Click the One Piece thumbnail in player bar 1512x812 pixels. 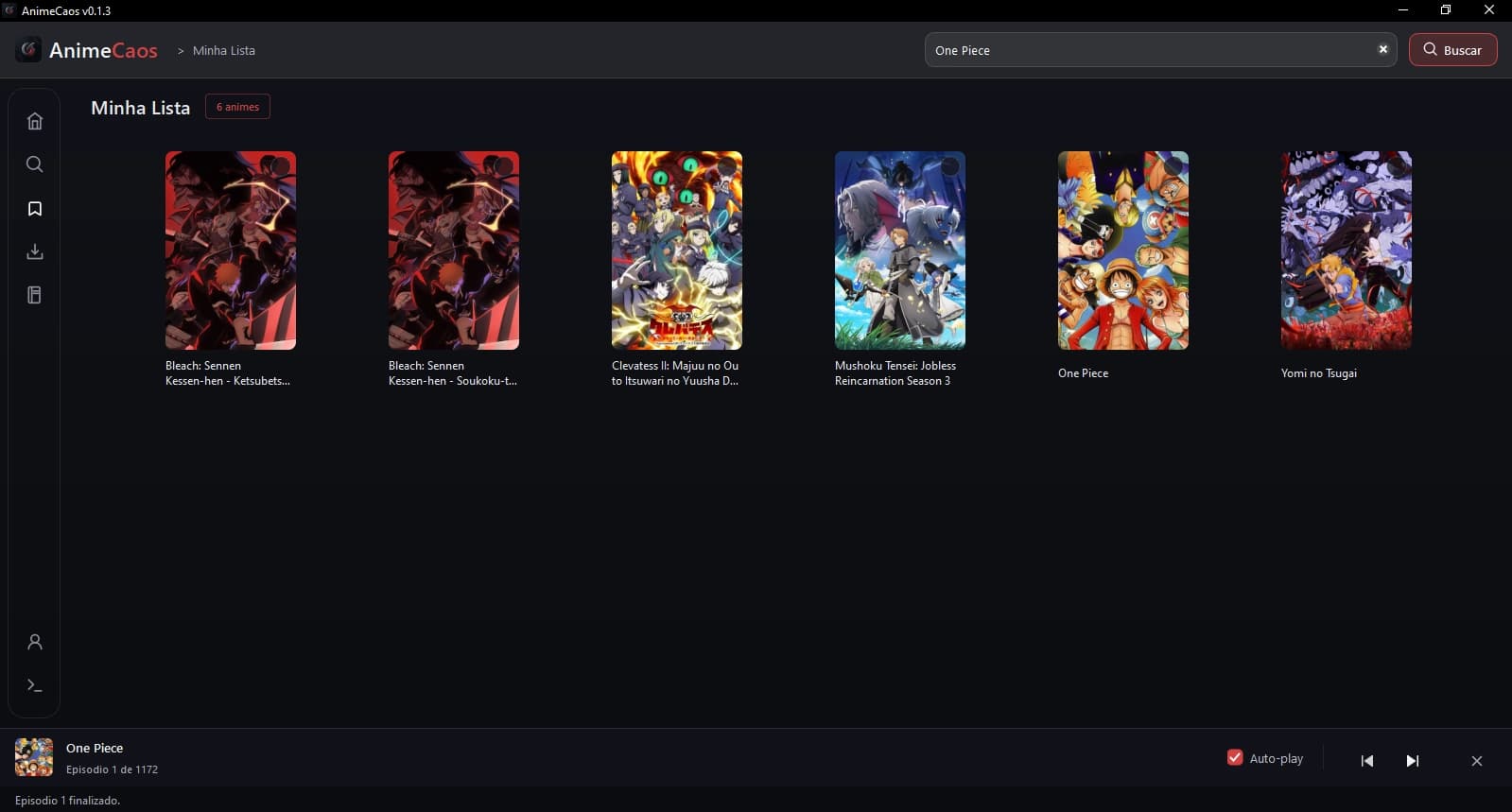tap(34, 757)
